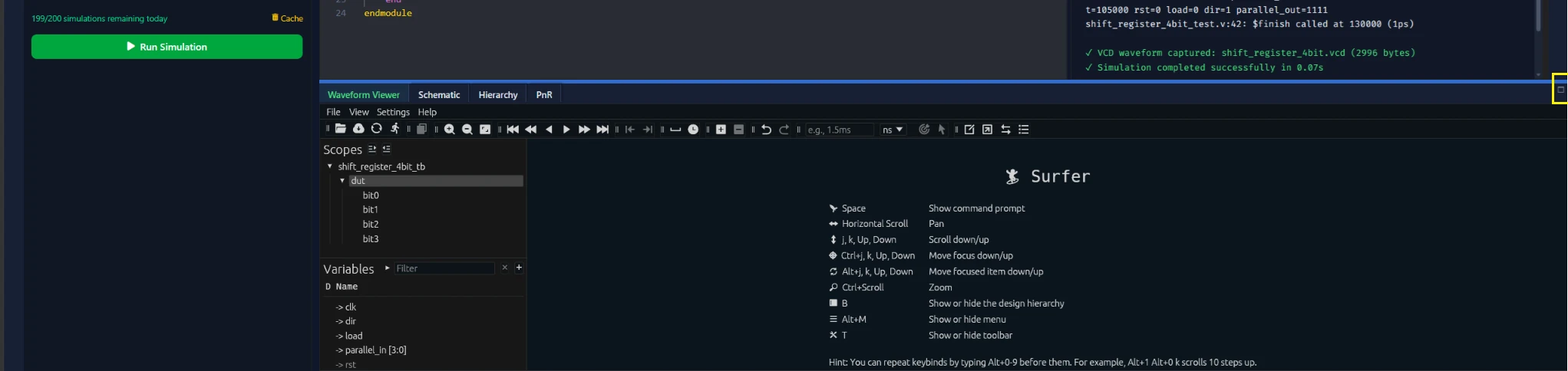Open the View menu
The width and height of the screenshot is (1568, 371).
coord(358,112)
